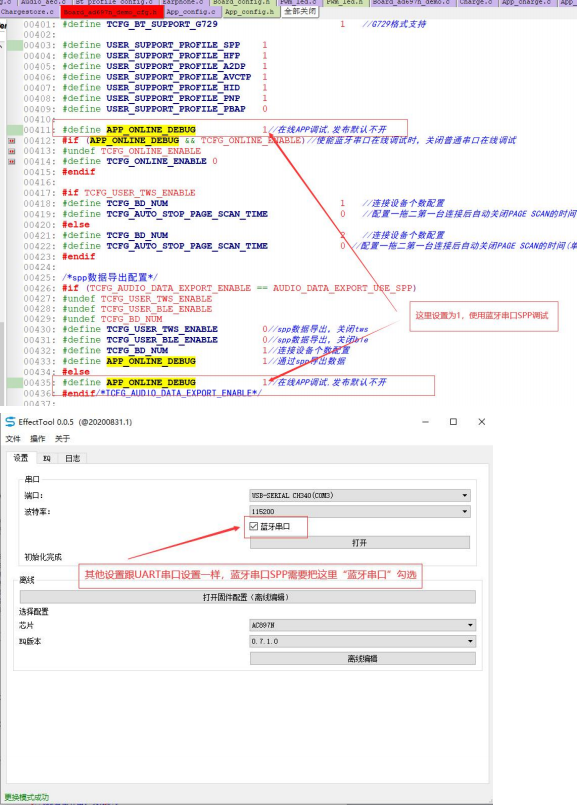Switch to the EQ tab
The height and width of the screenshot is (805, 577).
pyautogui.click(x=47, y=458)
